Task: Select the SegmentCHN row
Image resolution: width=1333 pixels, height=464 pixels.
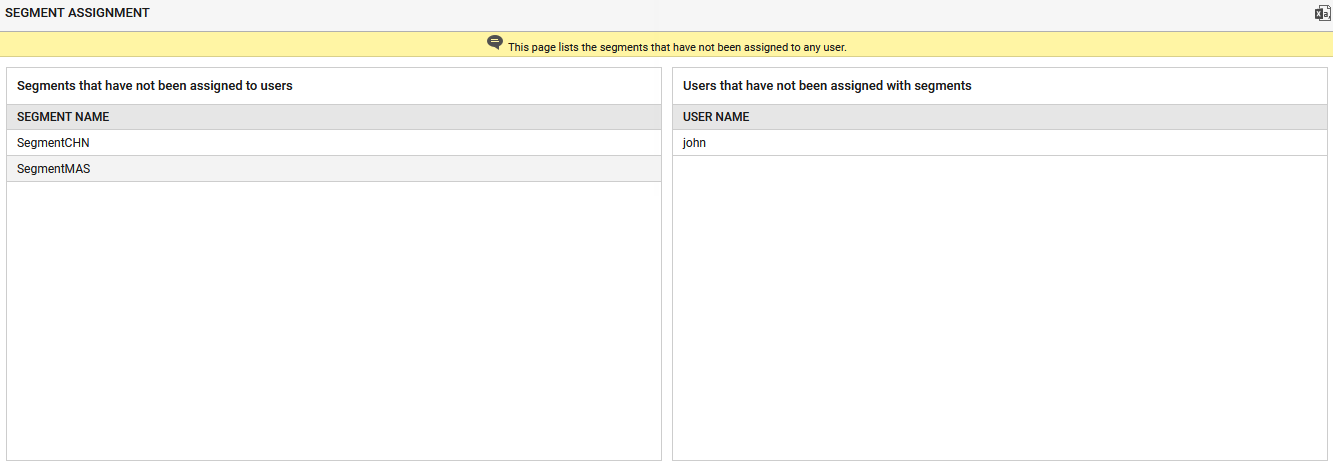Action: [334, 143]
